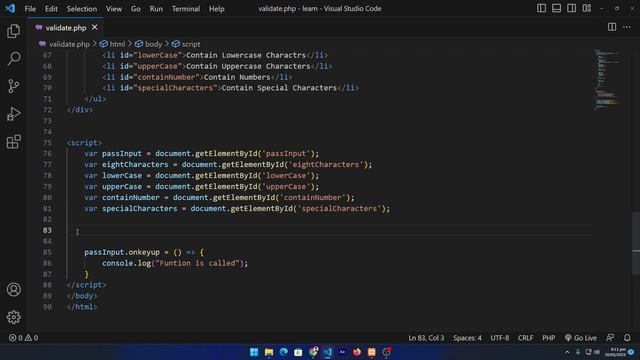
Task: Change file encoding UTF-8
Action: pyautogui.click(x=500, y=338)
